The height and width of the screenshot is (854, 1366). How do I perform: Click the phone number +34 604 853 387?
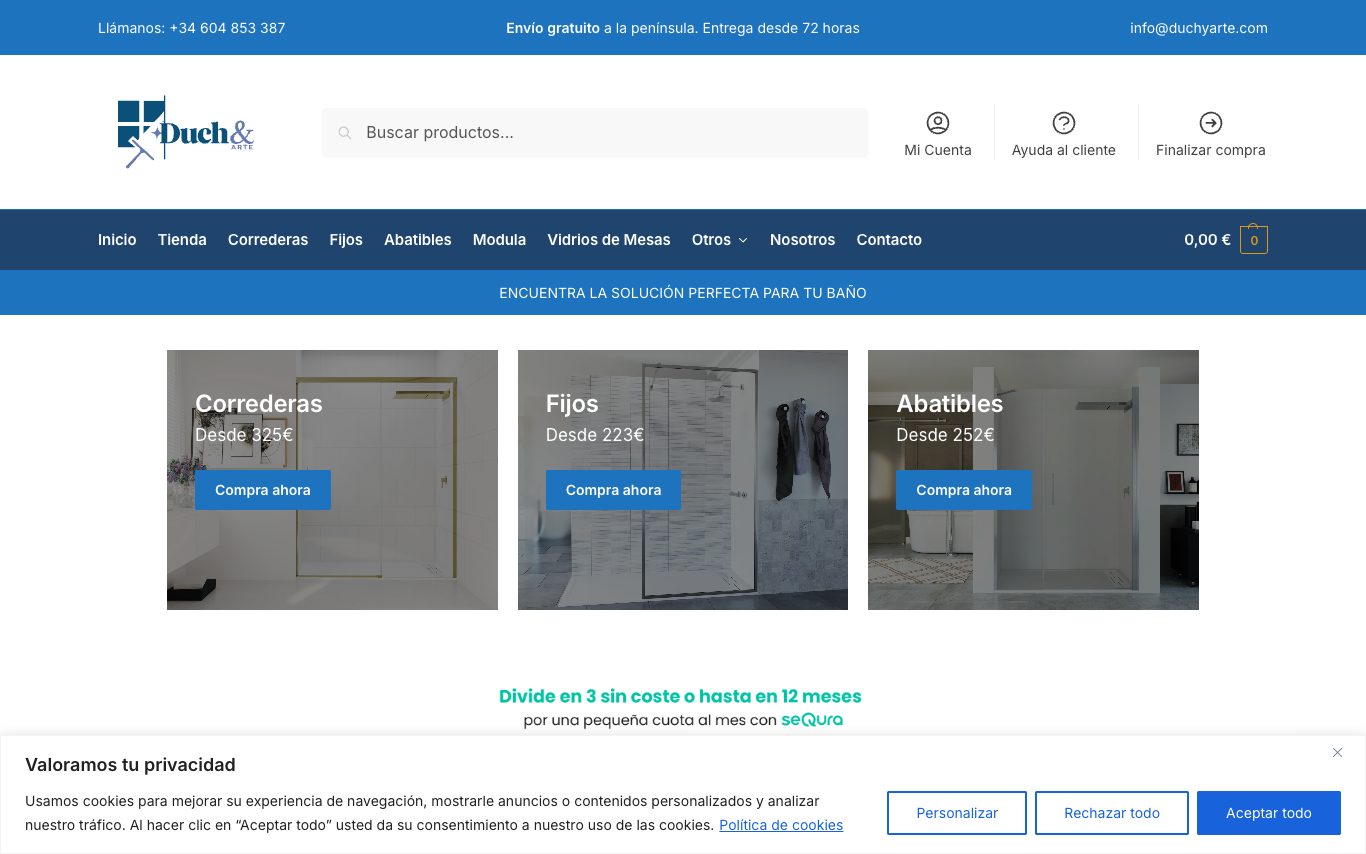228,28
